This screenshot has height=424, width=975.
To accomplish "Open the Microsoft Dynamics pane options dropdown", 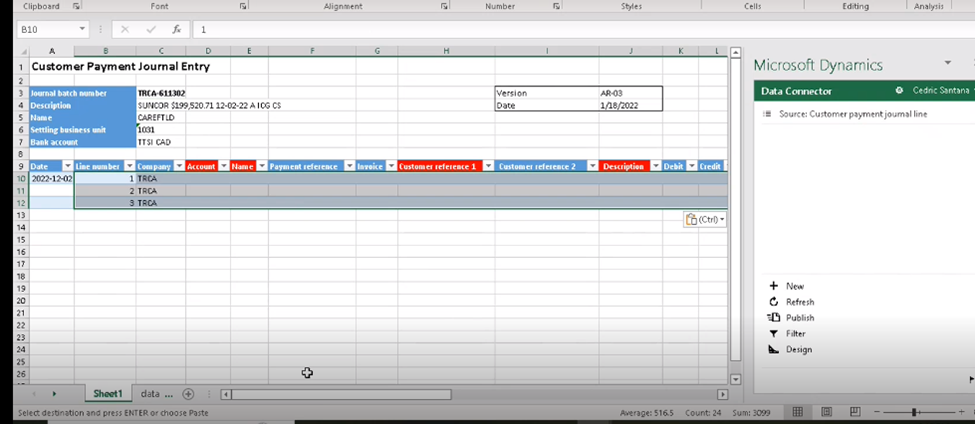I will 948,63.
